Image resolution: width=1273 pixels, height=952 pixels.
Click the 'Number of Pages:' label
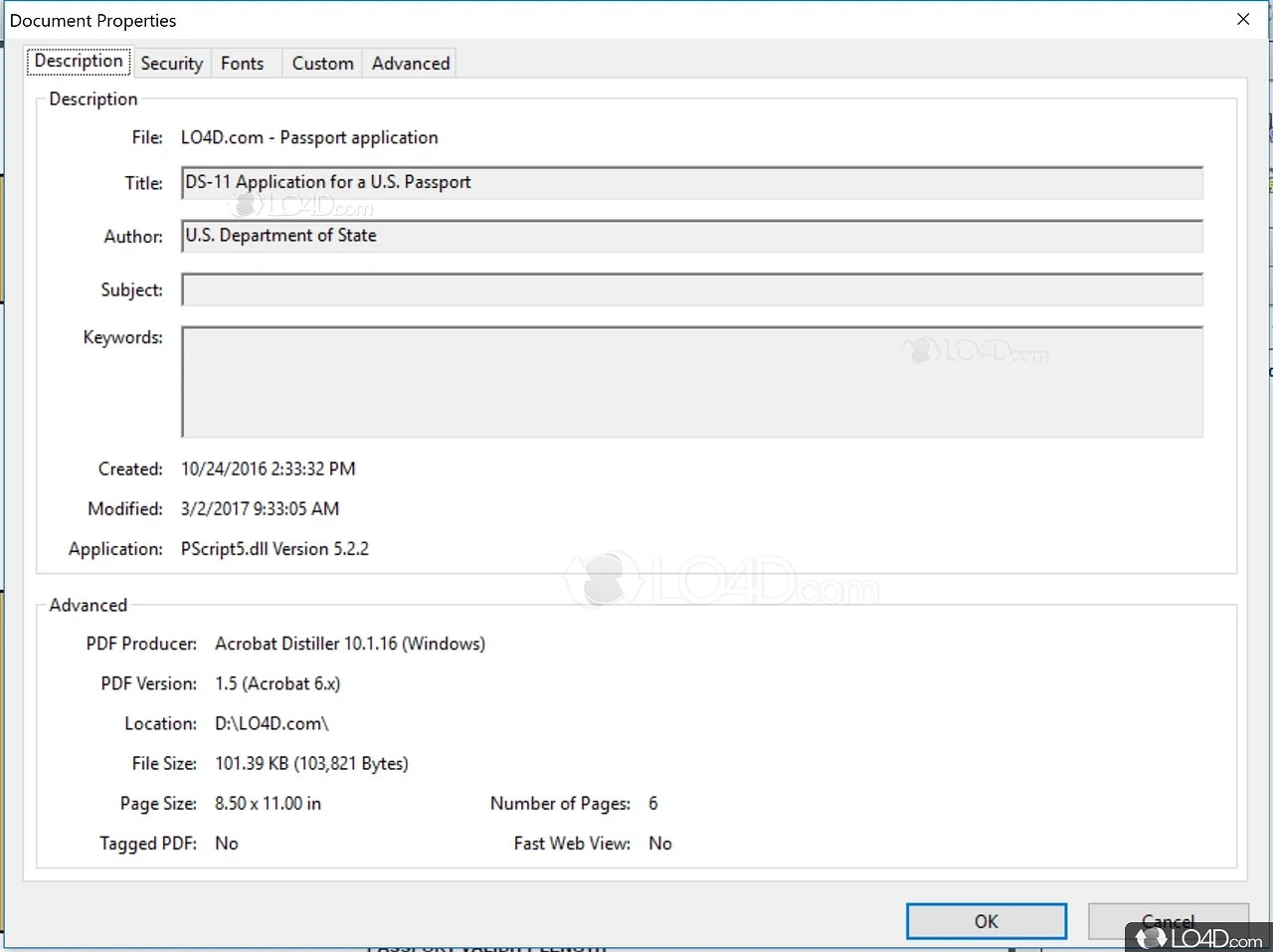560,803
